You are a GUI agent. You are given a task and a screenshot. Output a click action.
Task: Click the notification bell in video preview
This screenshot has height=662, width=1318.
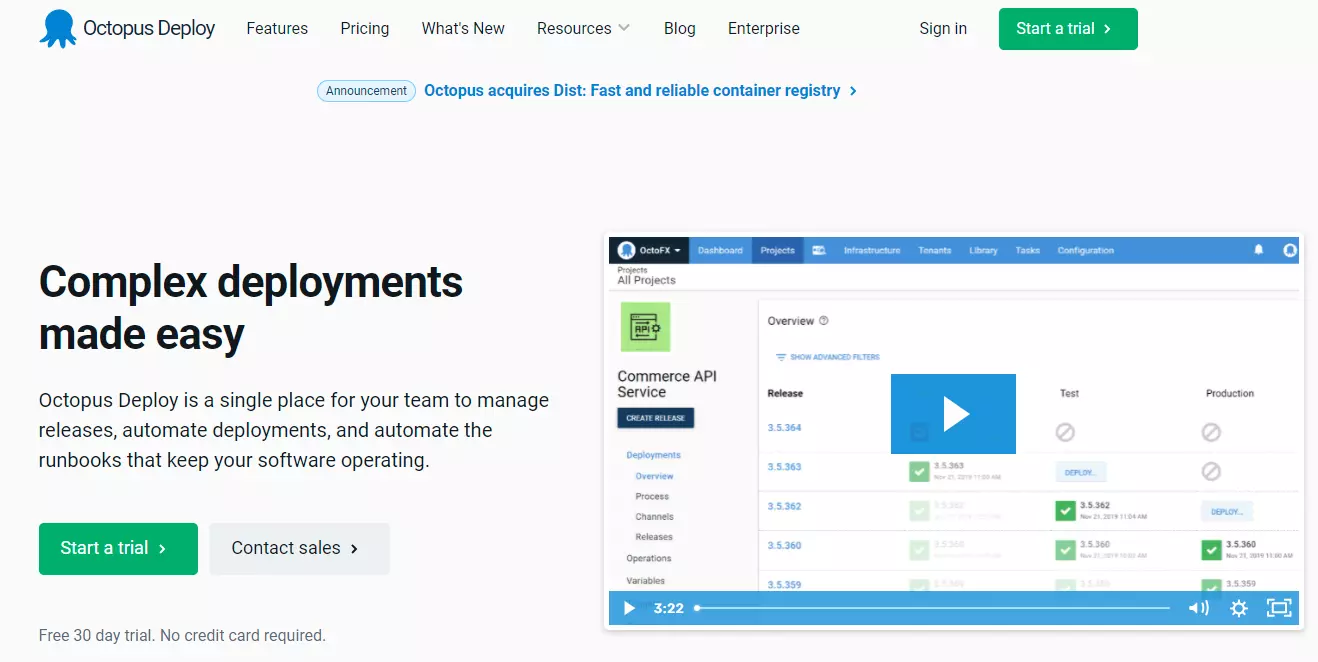tap(1259, 250)
